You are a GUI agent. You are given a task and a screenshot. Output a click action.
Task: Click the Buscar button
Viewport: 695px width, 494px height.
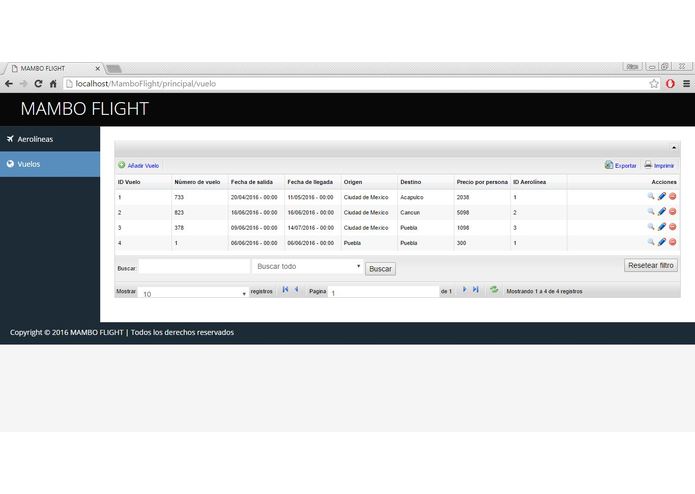click(380, 269)
